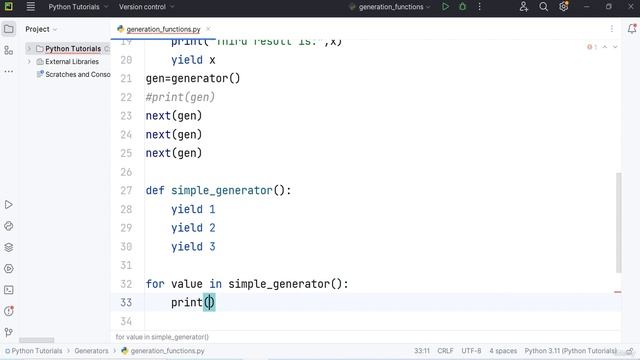Click 'next(gen)' on line 25
Viewport: 640px width, 360px height.
[x=174, y=153]
